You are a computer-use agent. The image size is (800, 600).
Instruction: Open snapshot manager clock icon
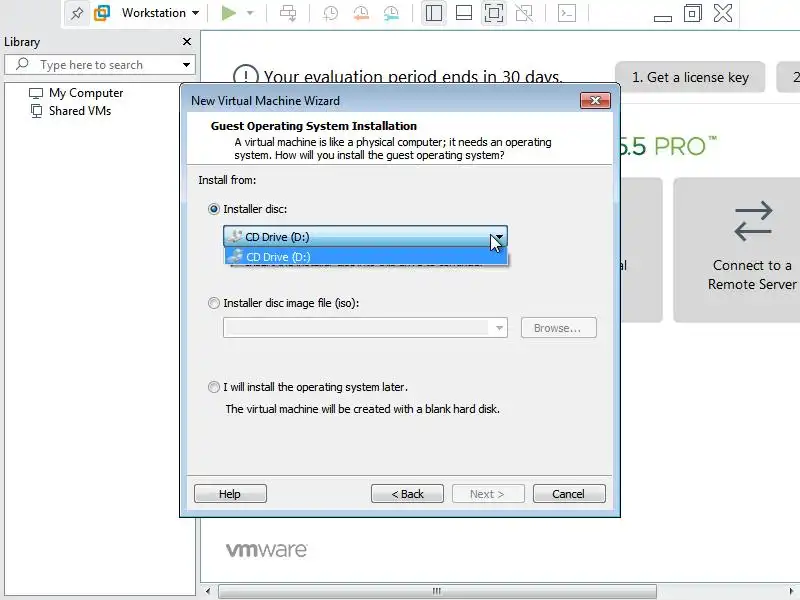391,13
